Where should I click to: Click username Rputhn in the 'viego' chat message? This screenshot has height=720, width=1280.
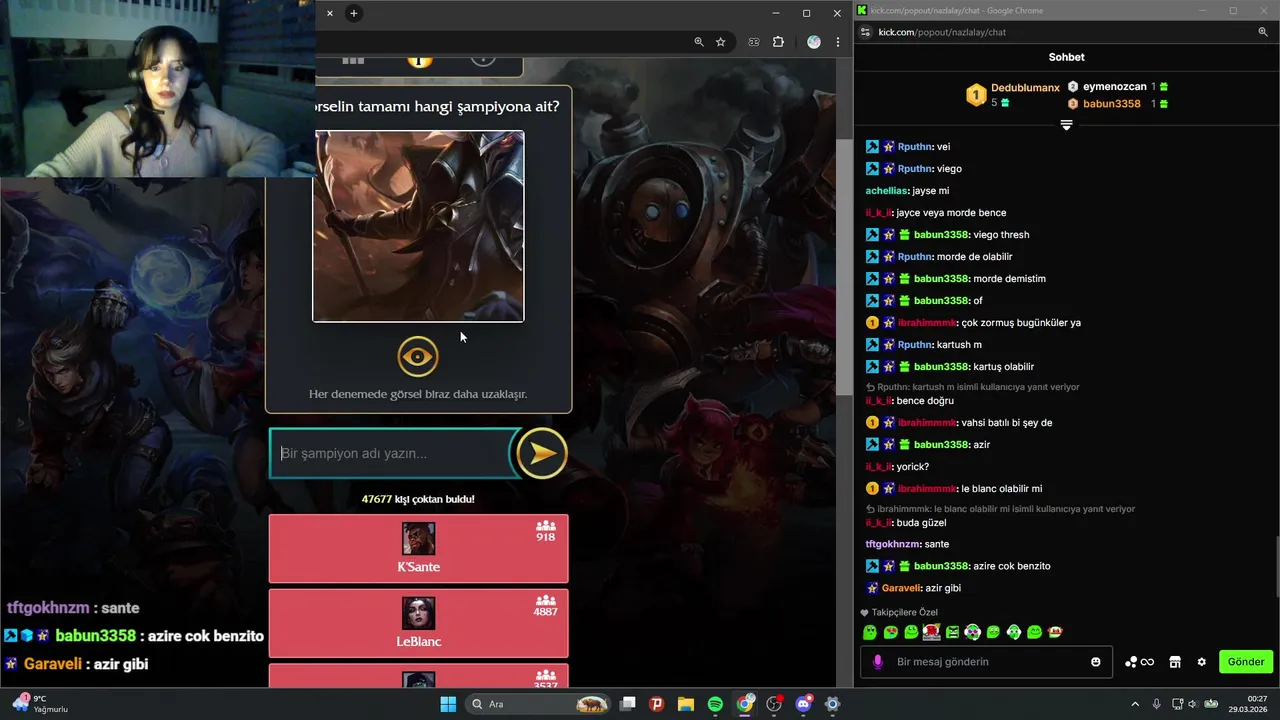tap(915, 169)
